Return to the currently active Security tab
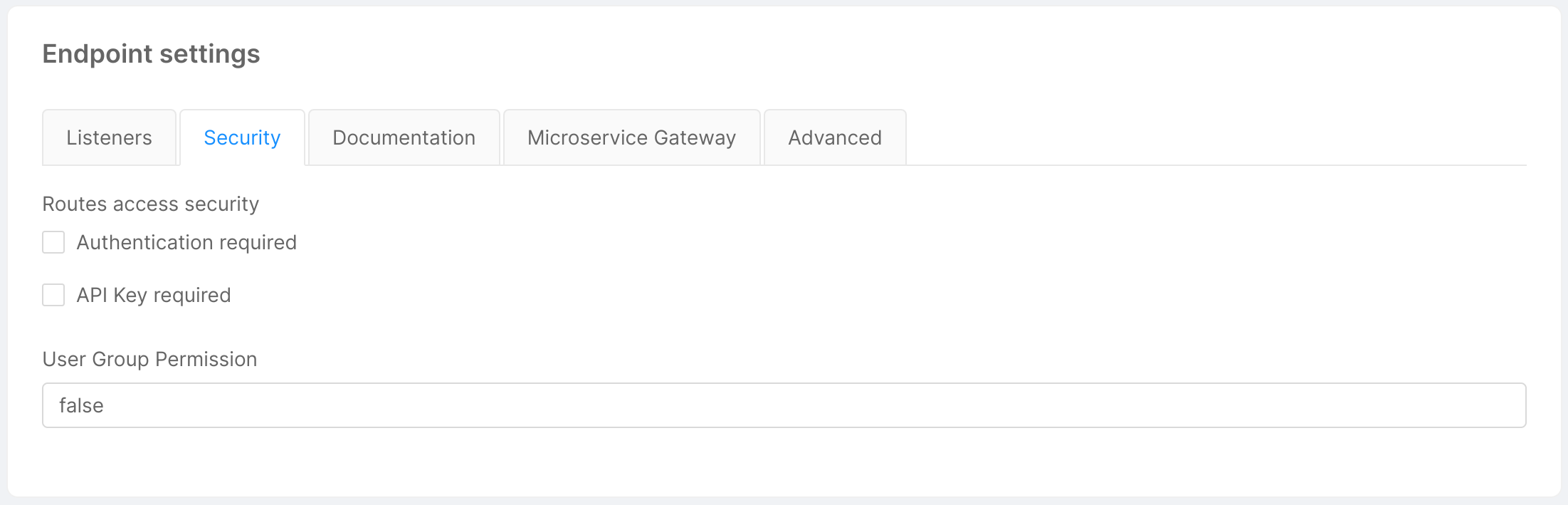 [242, 137]
